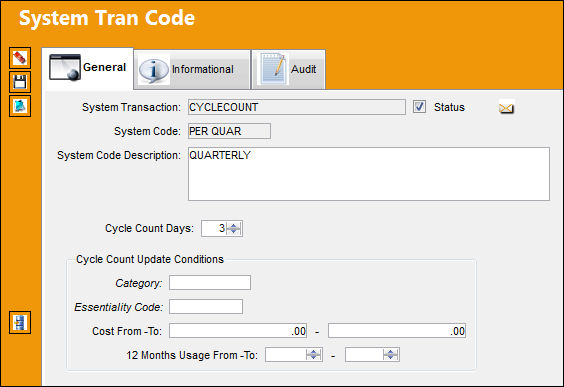Click the Cycle Count Days label
Screen dimensions: 564x387
click(x=149, y=228)
